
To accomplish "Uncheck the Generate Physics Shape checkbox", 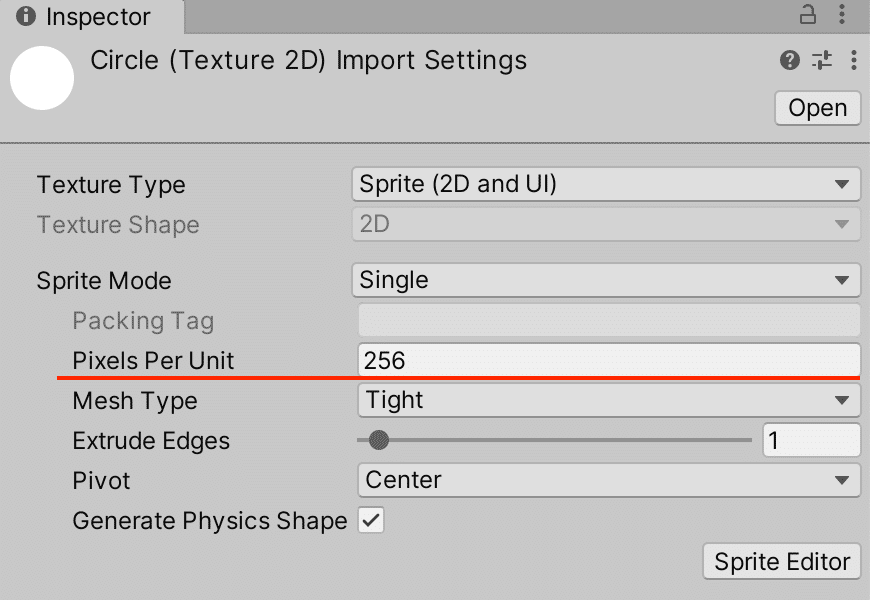I will click(369, 520).
